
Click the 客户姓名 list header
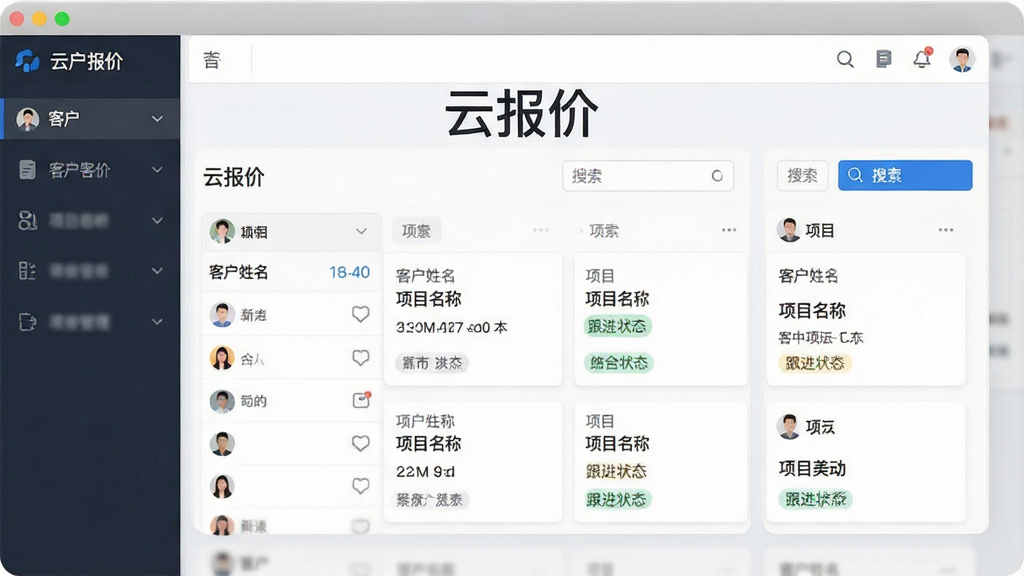click(x=238, y=272)
